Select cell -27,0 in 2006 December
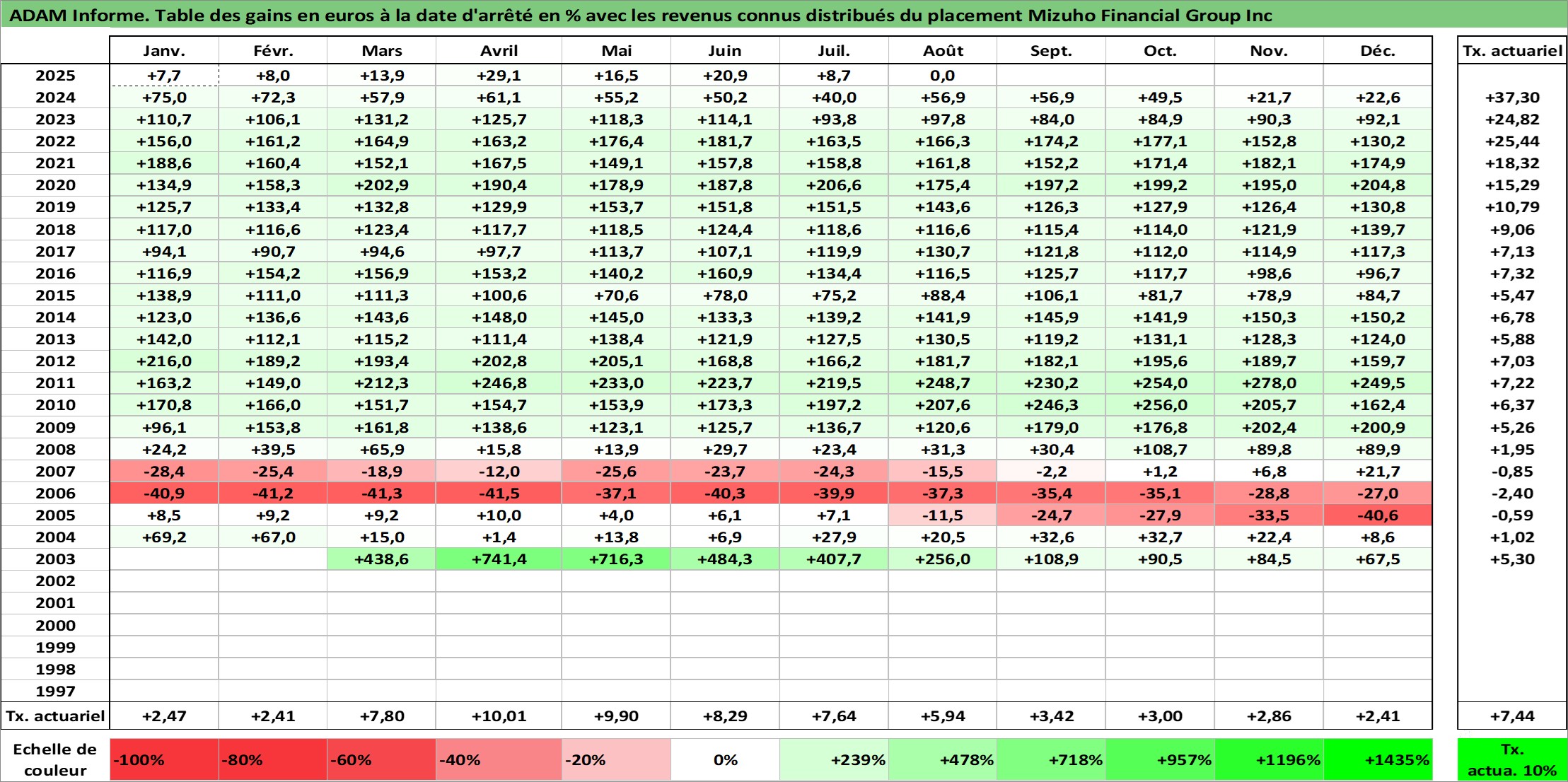Viewport: 1568px width, 782px height. click(1378, 494)
